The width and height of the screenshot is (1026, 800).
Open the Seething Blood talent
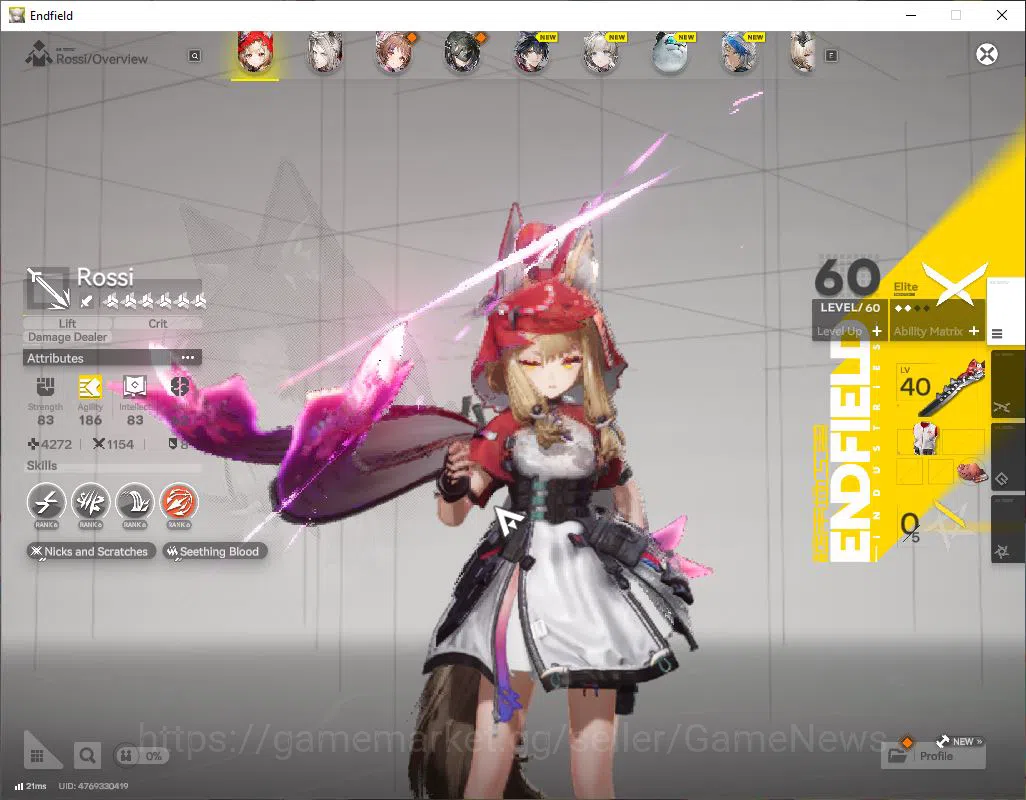pyautogui.click(x=214, y=551)
